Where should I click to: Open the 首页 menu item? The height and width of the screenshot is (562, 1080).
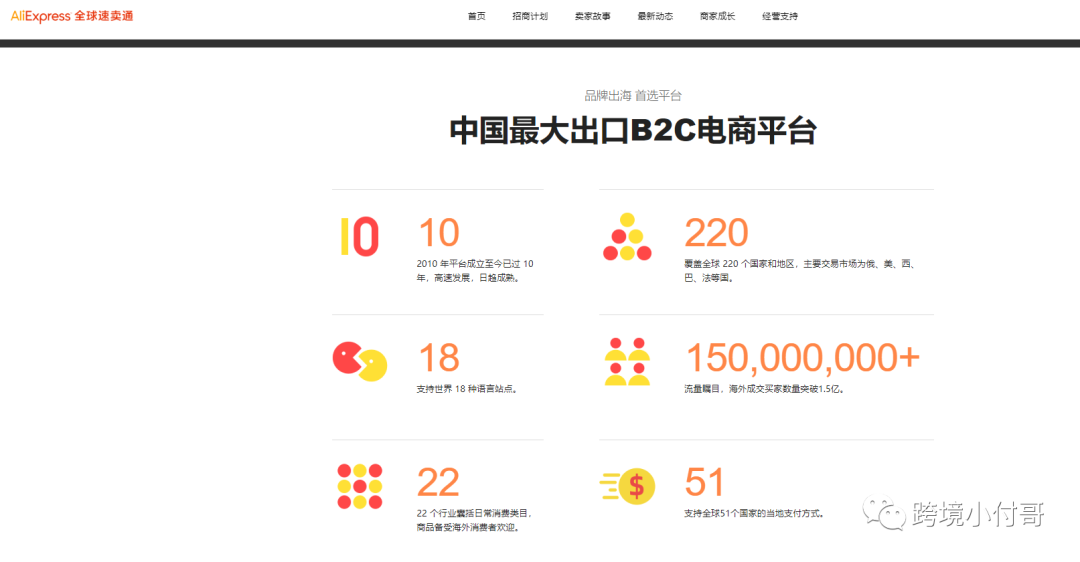(477, 16)
